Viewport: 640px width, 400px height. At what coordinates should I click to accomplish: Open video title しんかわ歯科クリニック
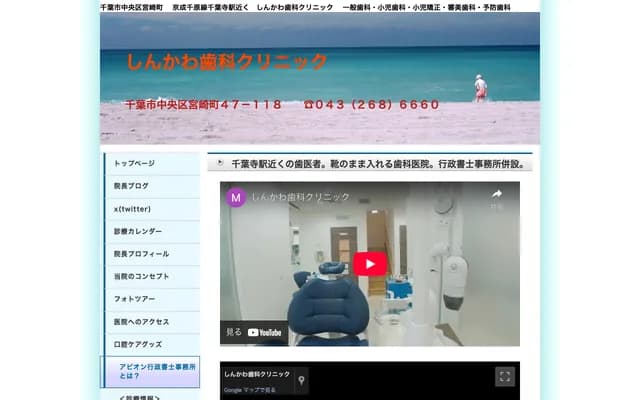tap(300, 197)
